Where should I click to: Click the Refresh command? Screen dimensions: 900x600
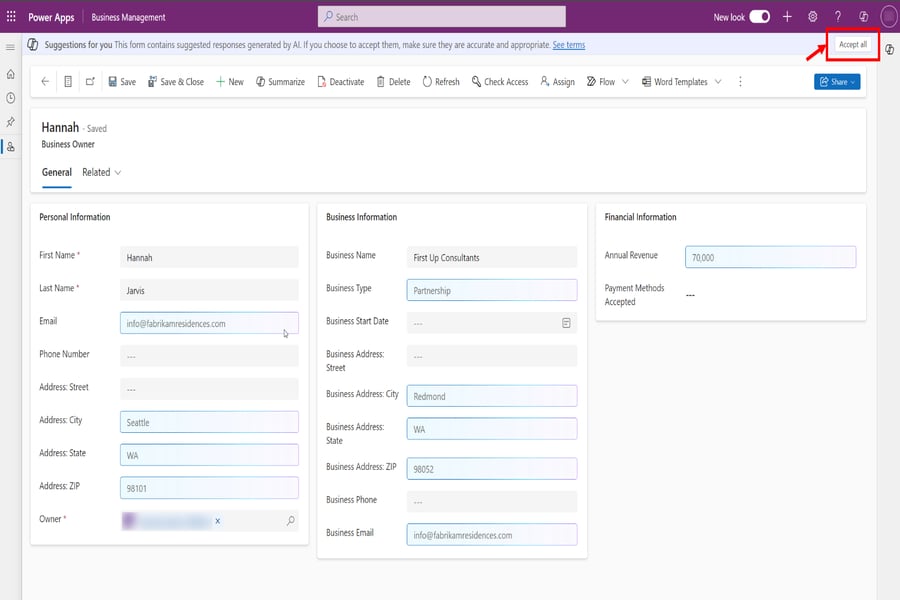pyautogui.click(x=441, y=82)
